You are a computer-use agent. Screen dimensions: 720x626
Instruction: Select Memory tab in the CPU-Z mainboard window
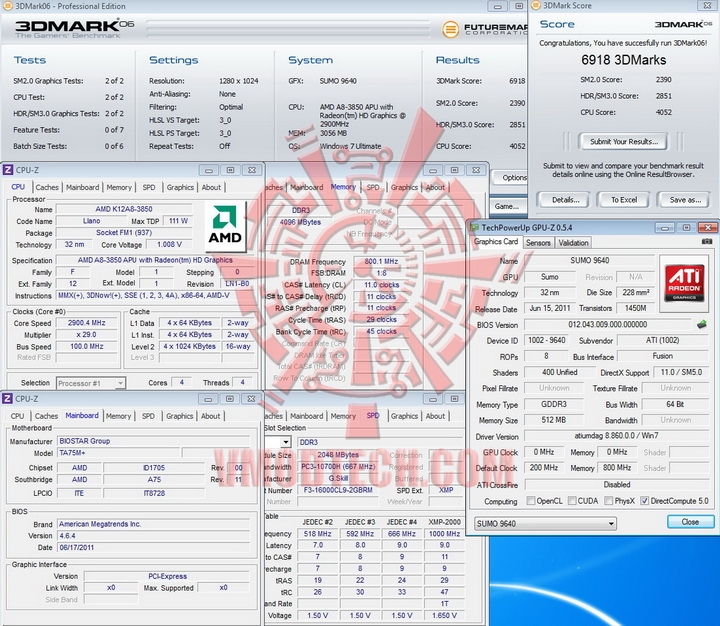[x=118, y=416]
